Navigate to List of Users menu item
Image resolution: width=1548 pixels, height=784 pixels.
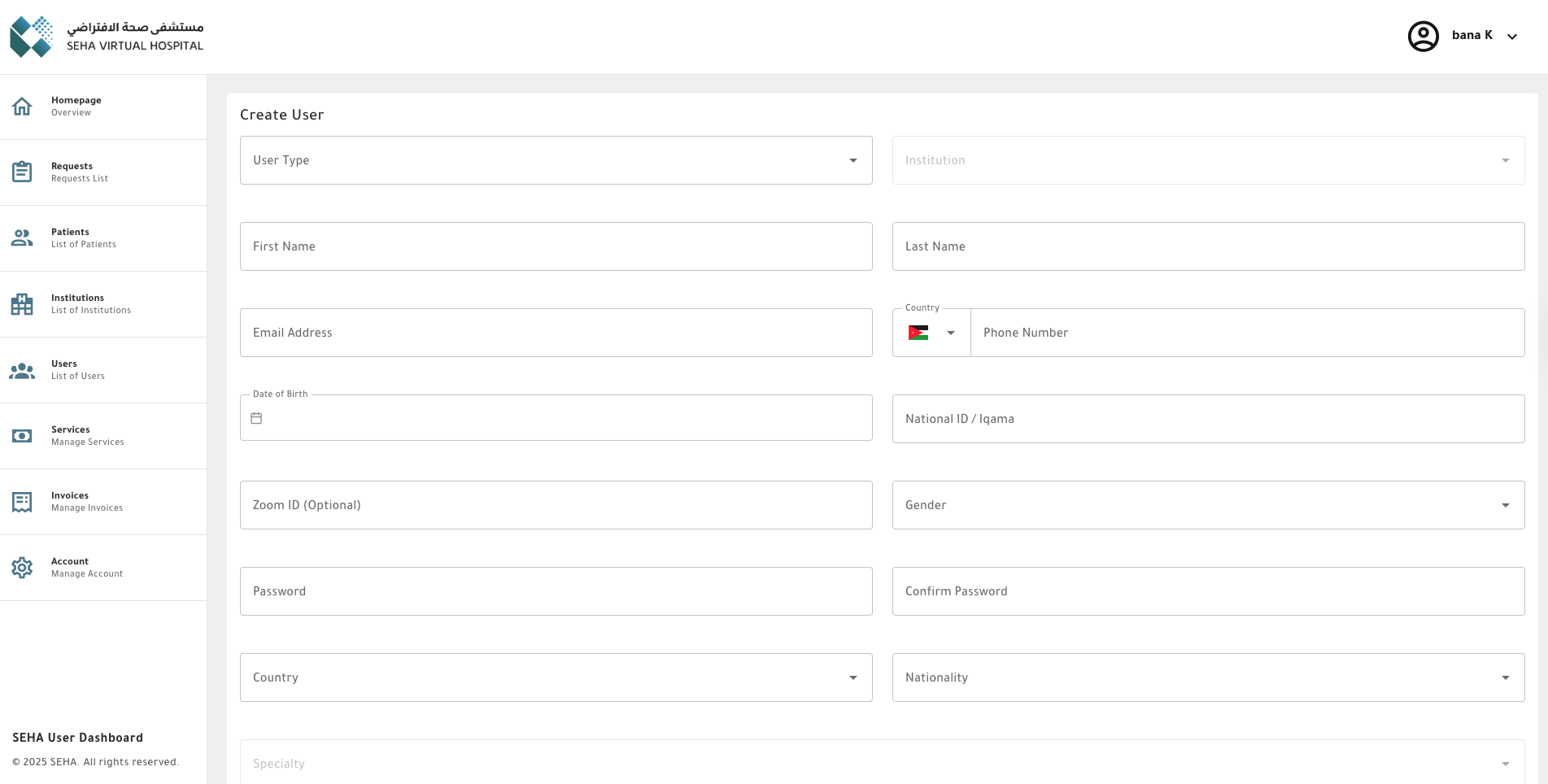pos(78,370)
